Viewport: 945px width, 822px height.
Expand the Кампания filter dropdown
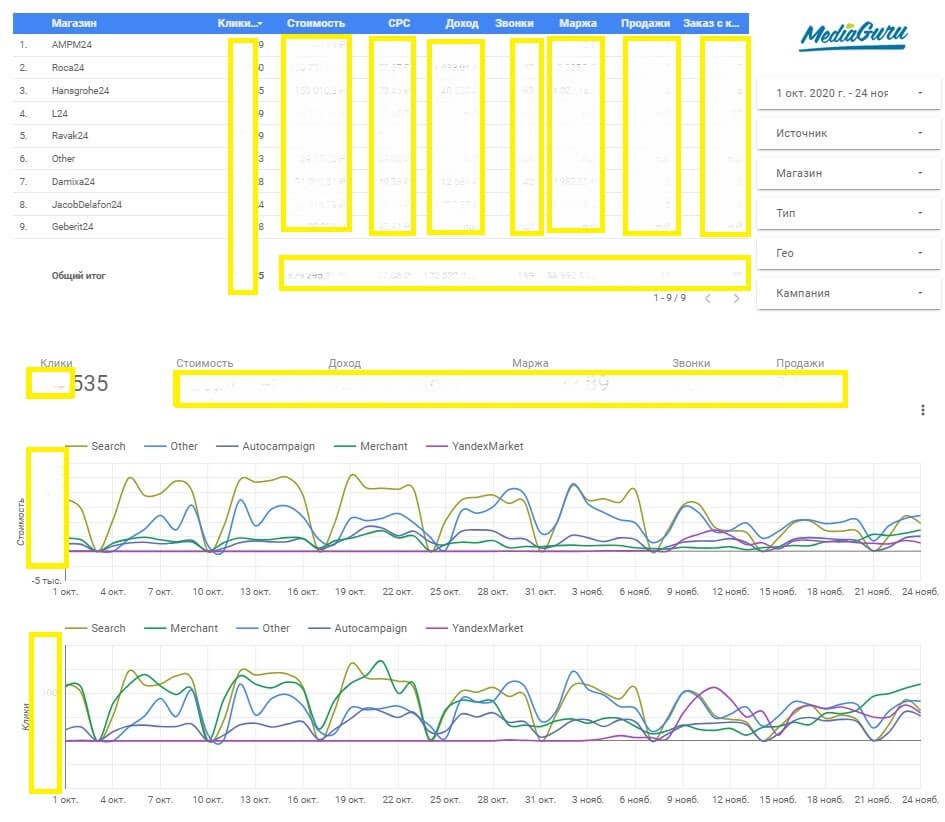[x=848, y=293]
